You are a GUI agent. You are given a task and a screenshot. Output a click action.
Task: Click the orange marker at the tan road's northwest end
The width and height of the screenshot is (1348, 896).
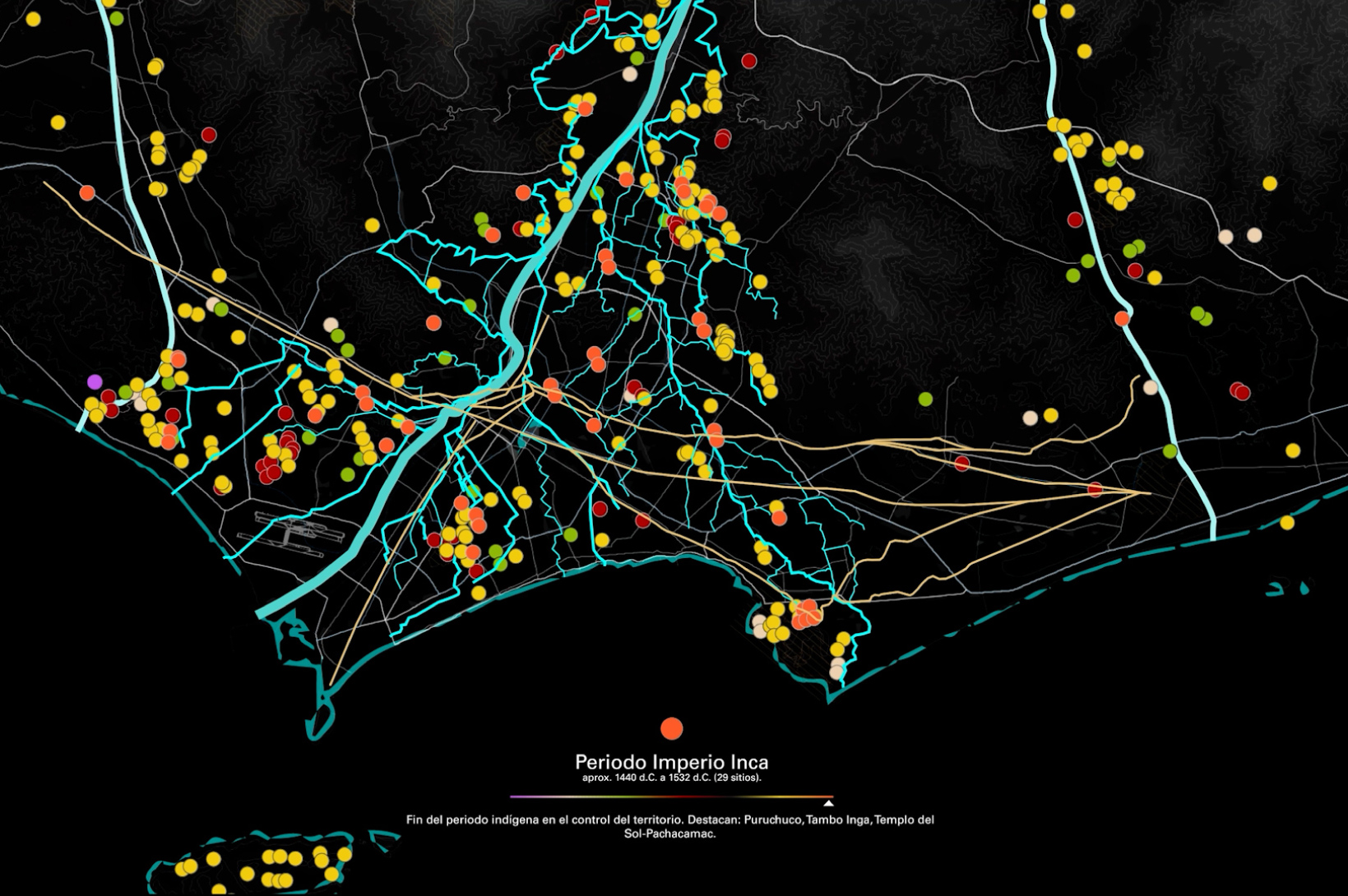(x=87, y=193)
